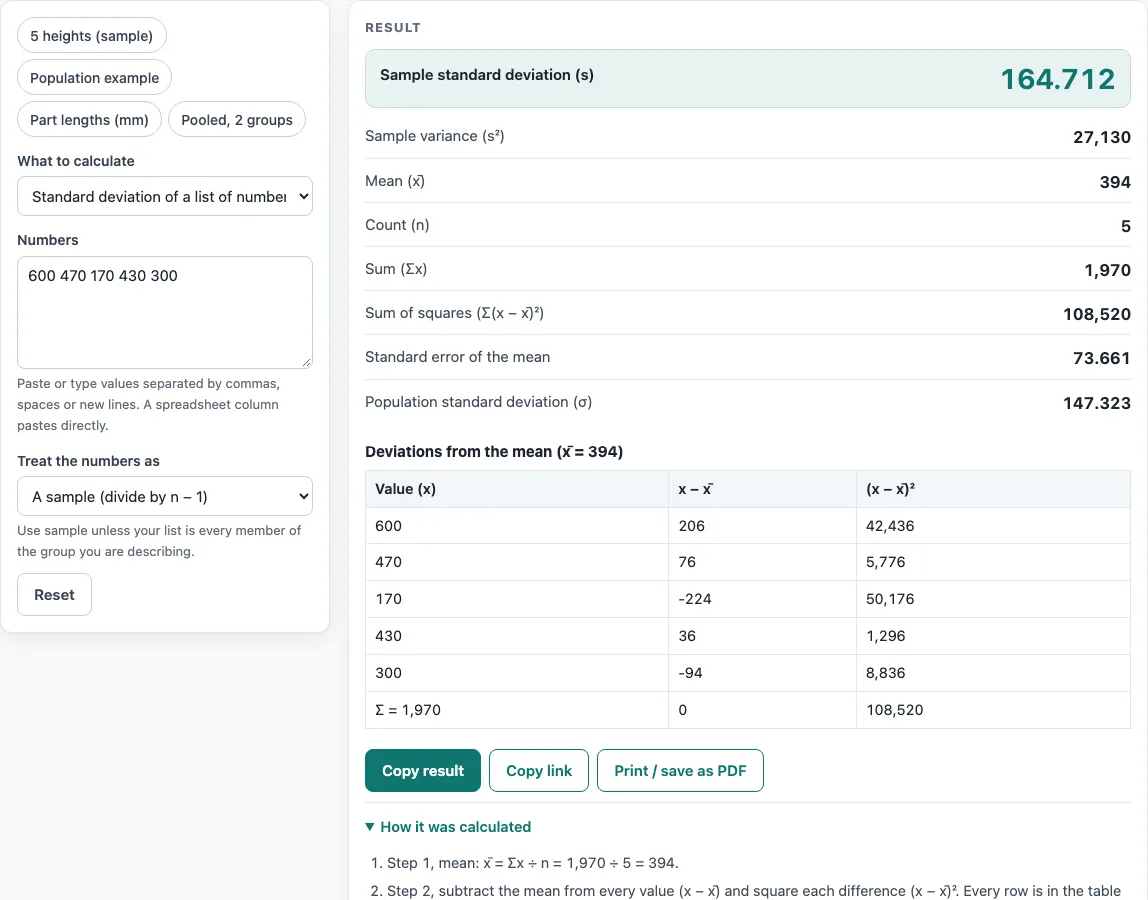Click the deviation cell showing 206
This screenshot has width=1148, height=900.
tap(762, 526)
